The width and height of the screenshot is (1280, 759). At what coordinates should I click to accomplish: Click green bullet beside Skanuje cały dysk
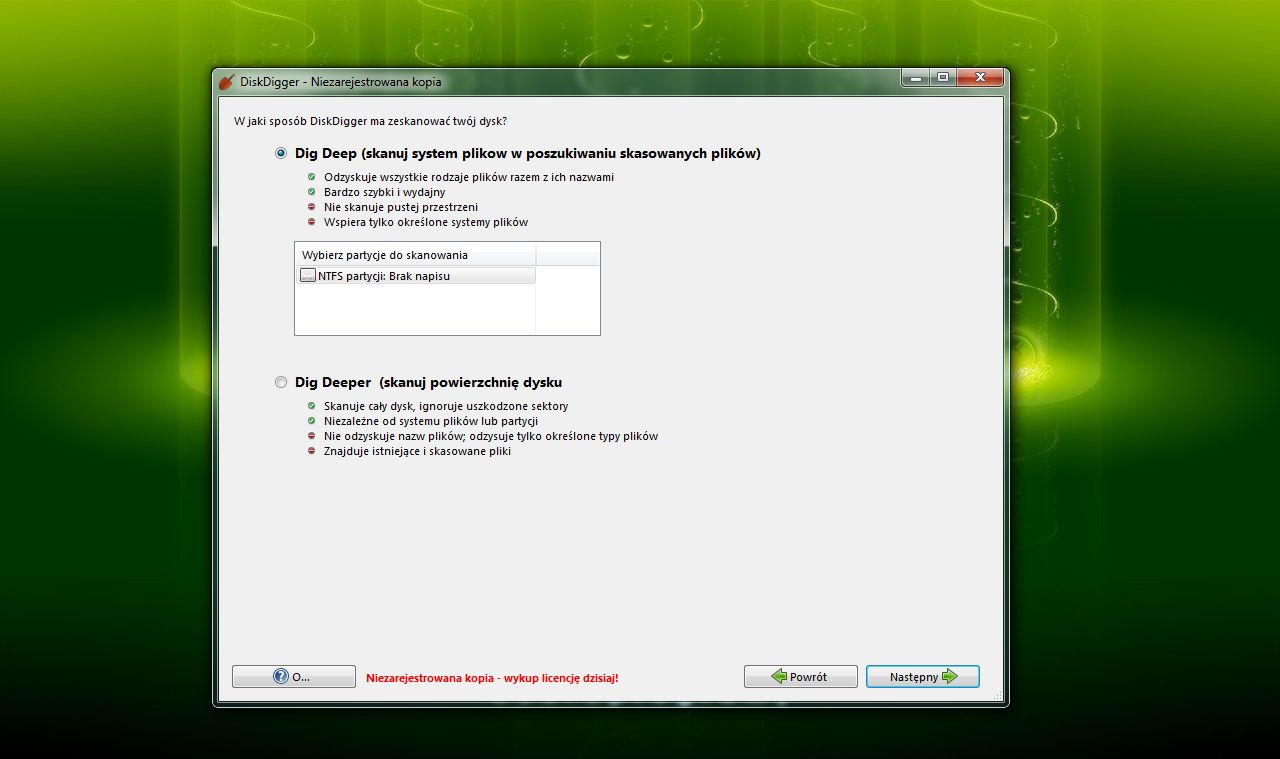(311, 406)
